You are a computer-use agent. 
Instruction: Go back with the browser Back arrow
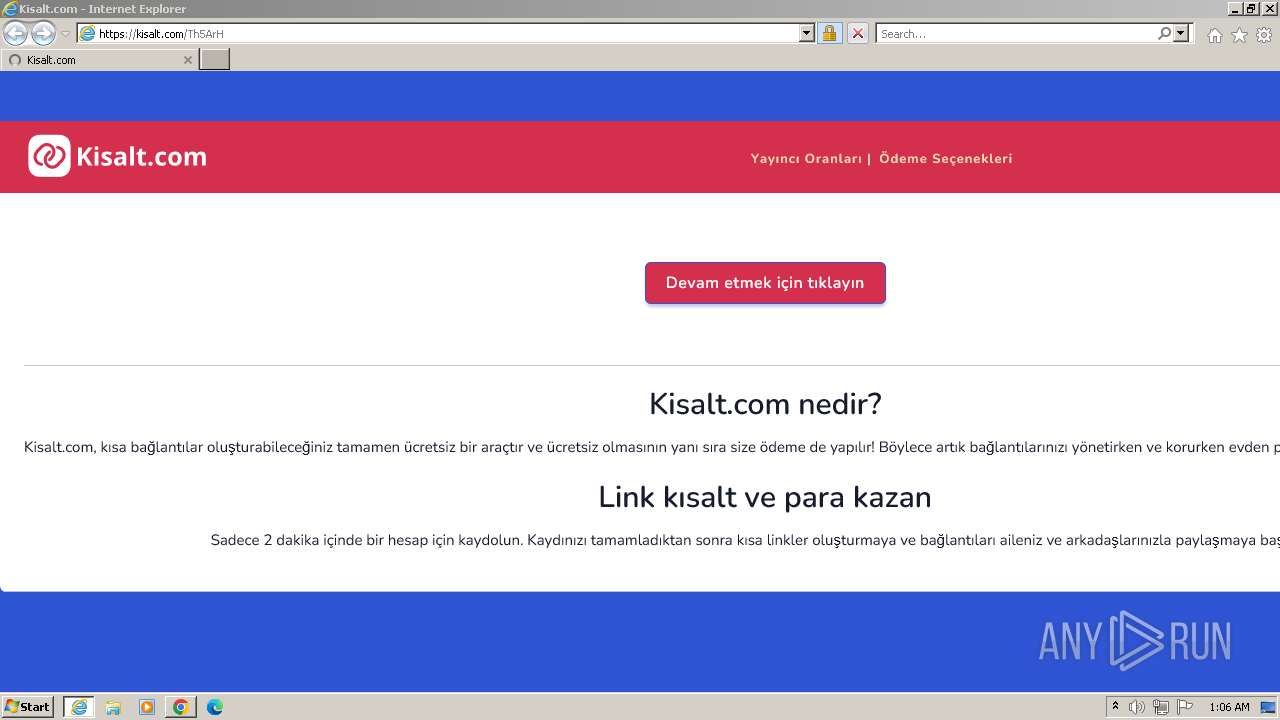[x=15, y=33]
